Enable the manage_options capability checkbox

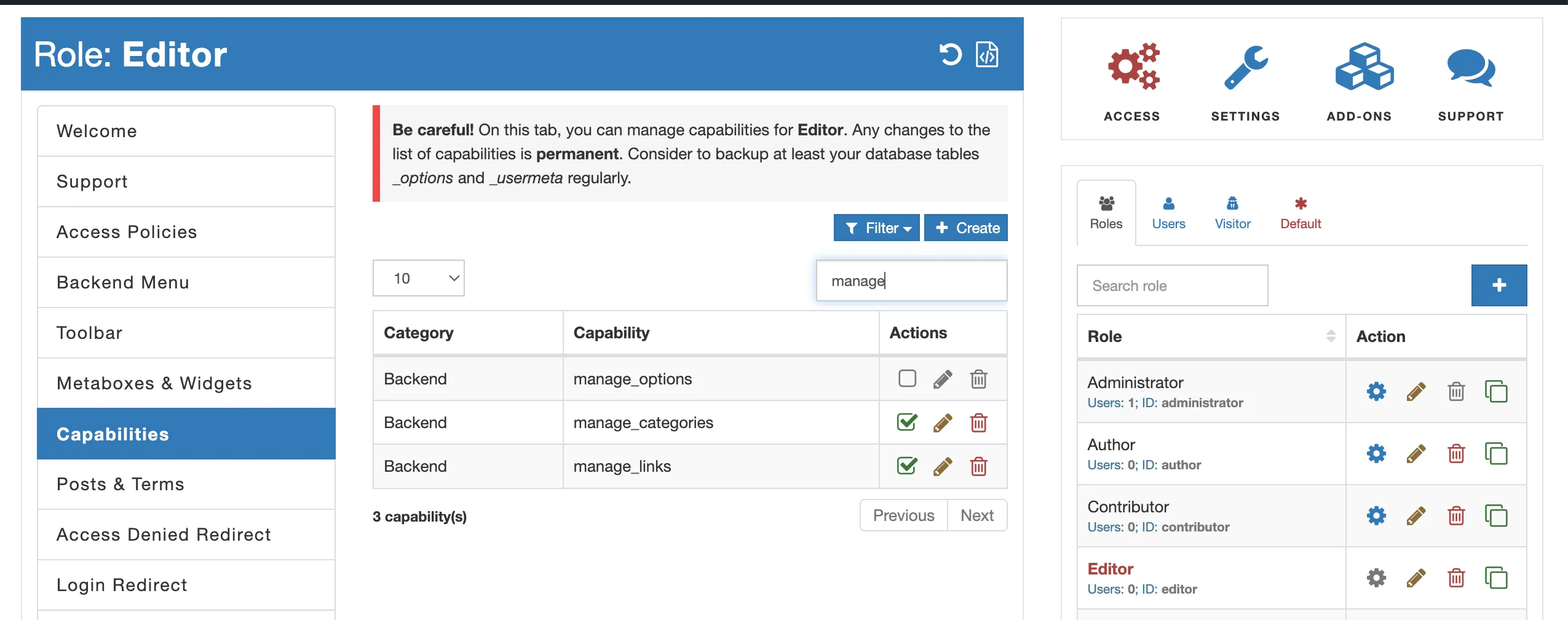click(x=907, y=378)
